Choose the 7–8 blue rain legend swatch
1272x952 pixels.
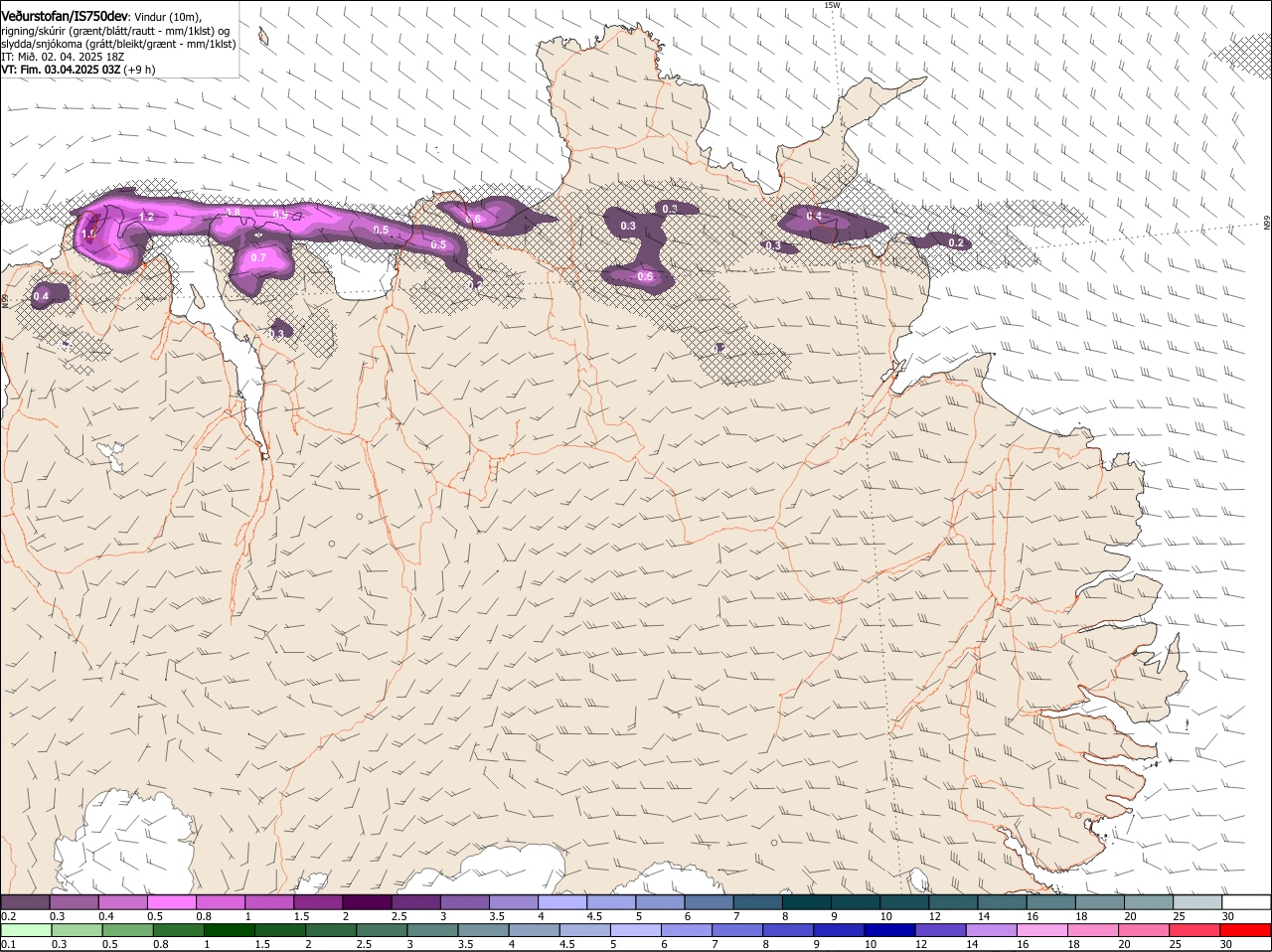coord(739,930)
